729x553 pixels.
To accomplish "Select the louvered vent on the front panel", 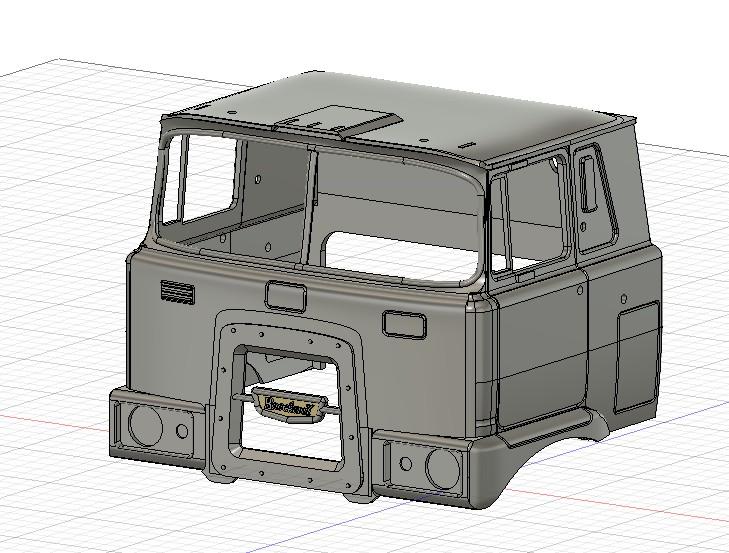I will pyautogui.click(x=176, y=291).
